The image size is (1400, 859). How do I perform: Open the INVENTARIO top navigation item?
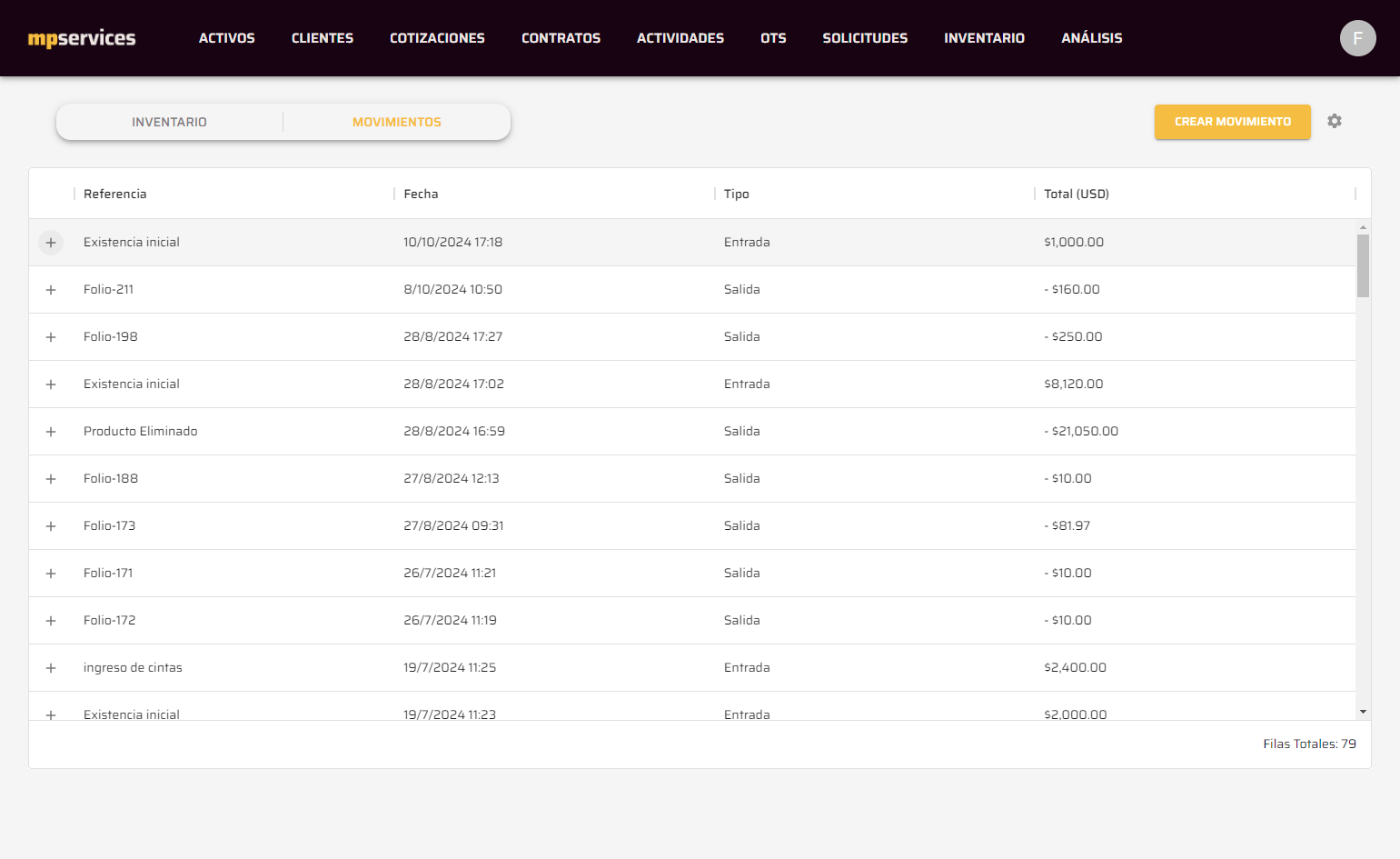pyautogui.click(x=984, y=38)
